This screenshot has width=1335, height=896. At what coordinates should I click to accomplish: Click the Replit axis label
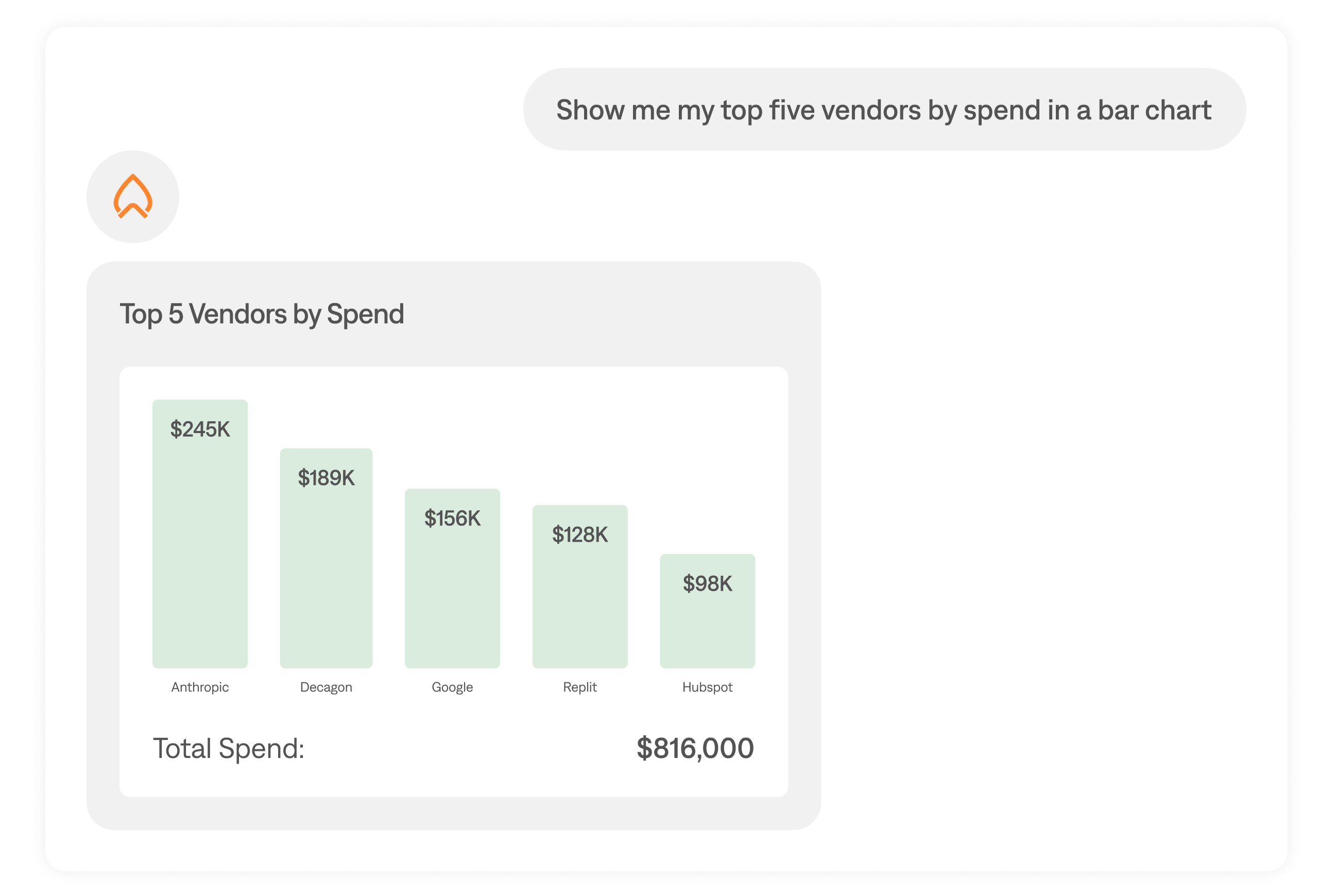579,687
